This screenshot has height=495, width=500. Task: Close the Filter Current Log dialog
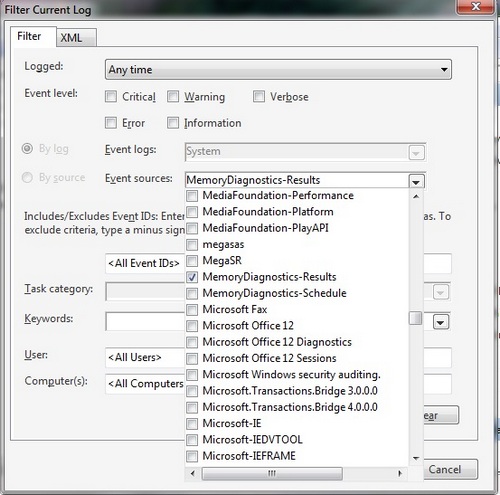[476, 6]
